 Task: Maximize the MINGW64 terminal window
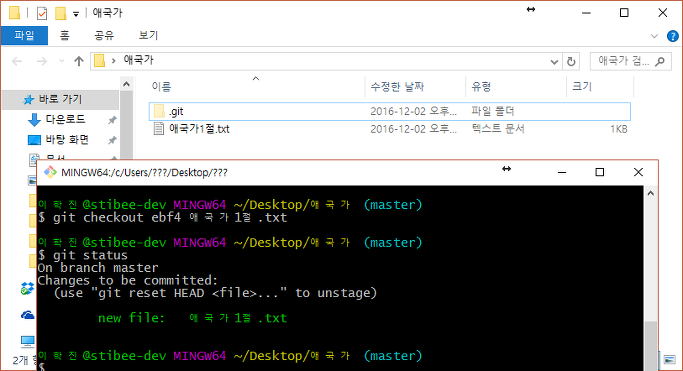pos(600,172)
